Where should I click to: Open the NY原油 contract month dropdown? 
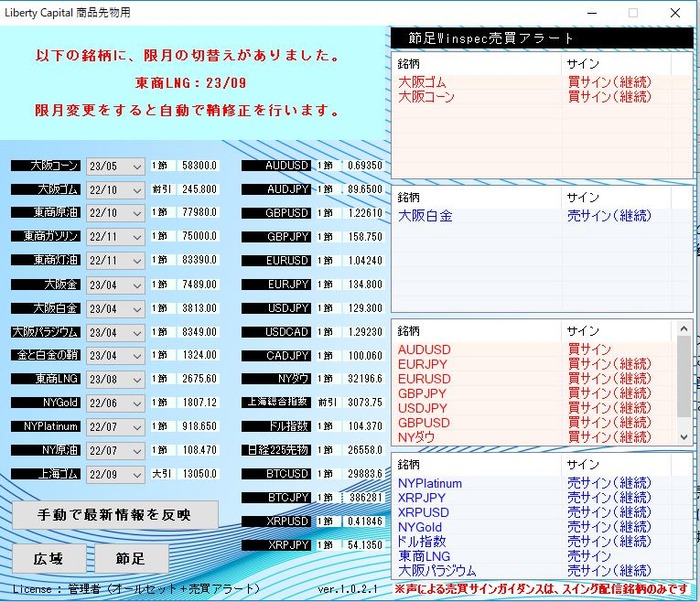(x=115, y=451)
